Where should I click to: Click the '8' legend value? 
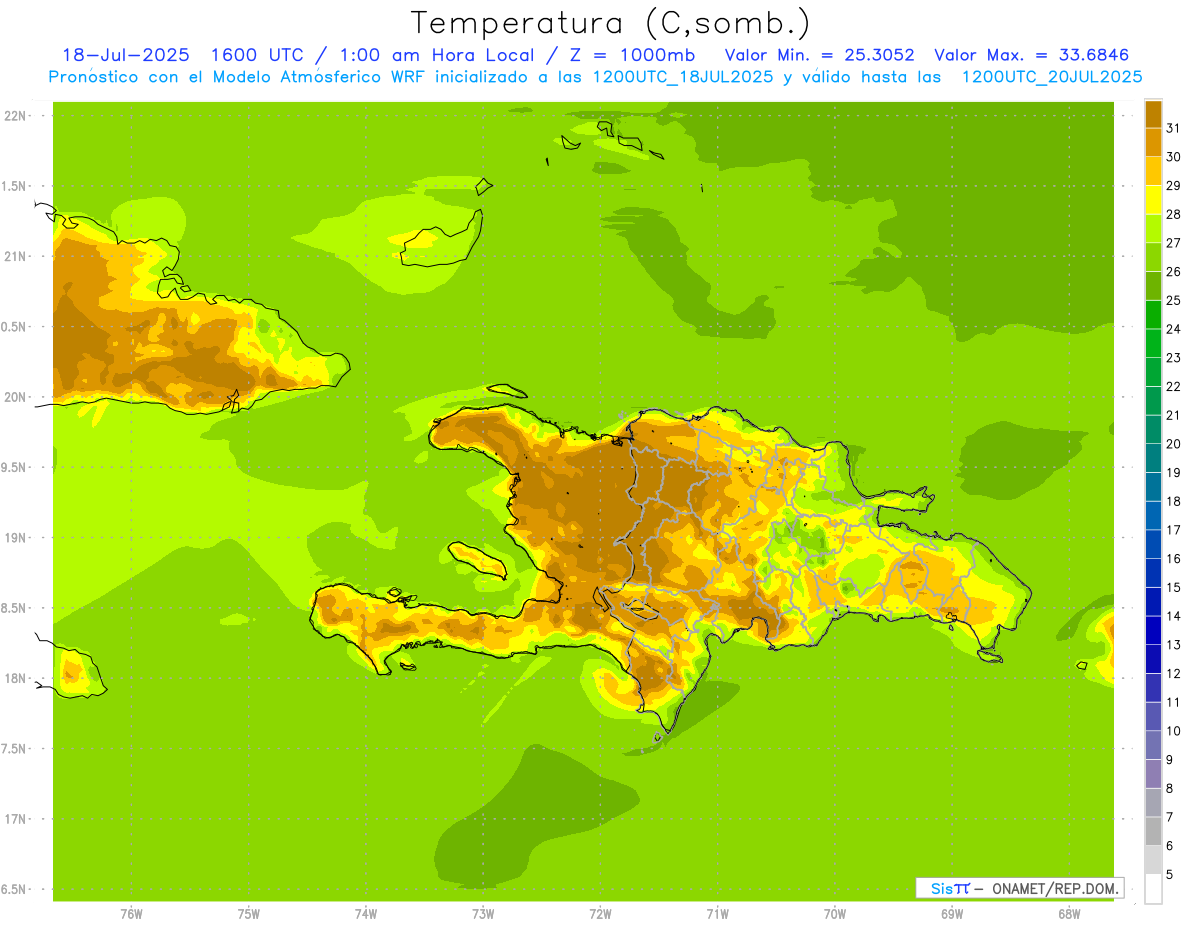[x=1169, y=788]
